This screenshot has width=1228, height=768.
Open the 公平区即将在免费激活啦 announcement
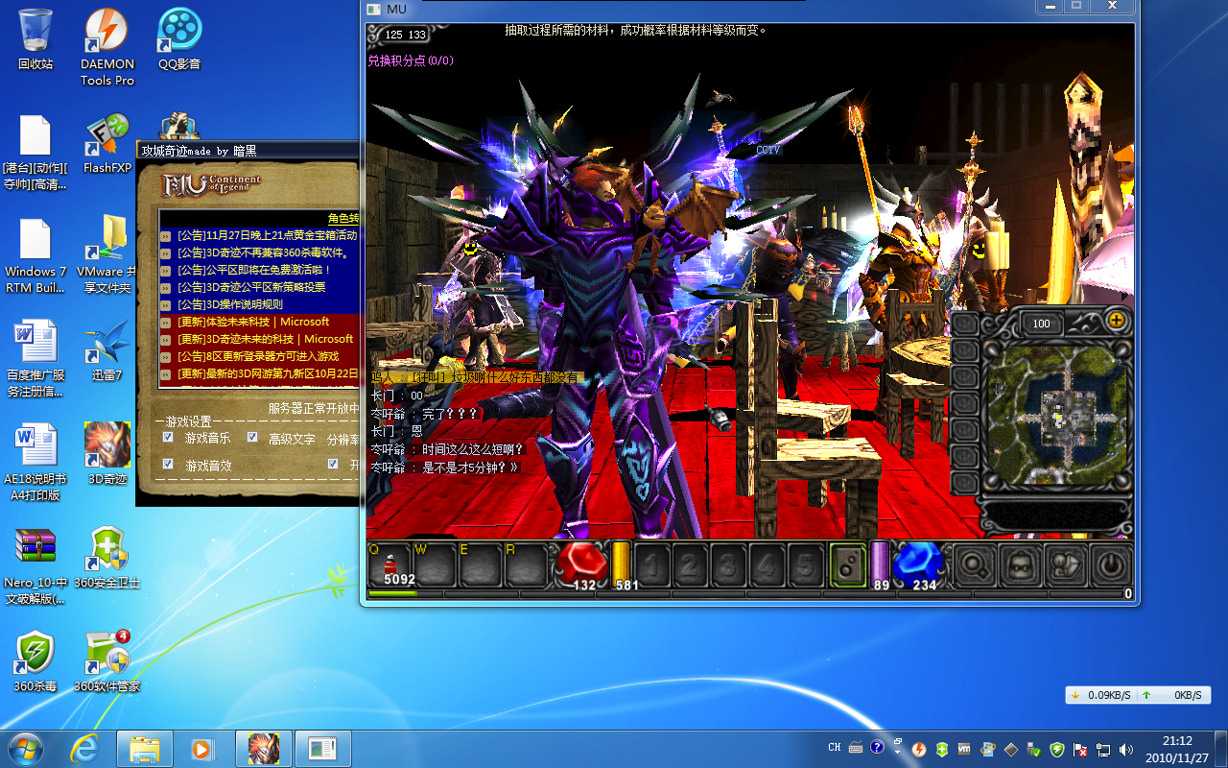point(254,270)
